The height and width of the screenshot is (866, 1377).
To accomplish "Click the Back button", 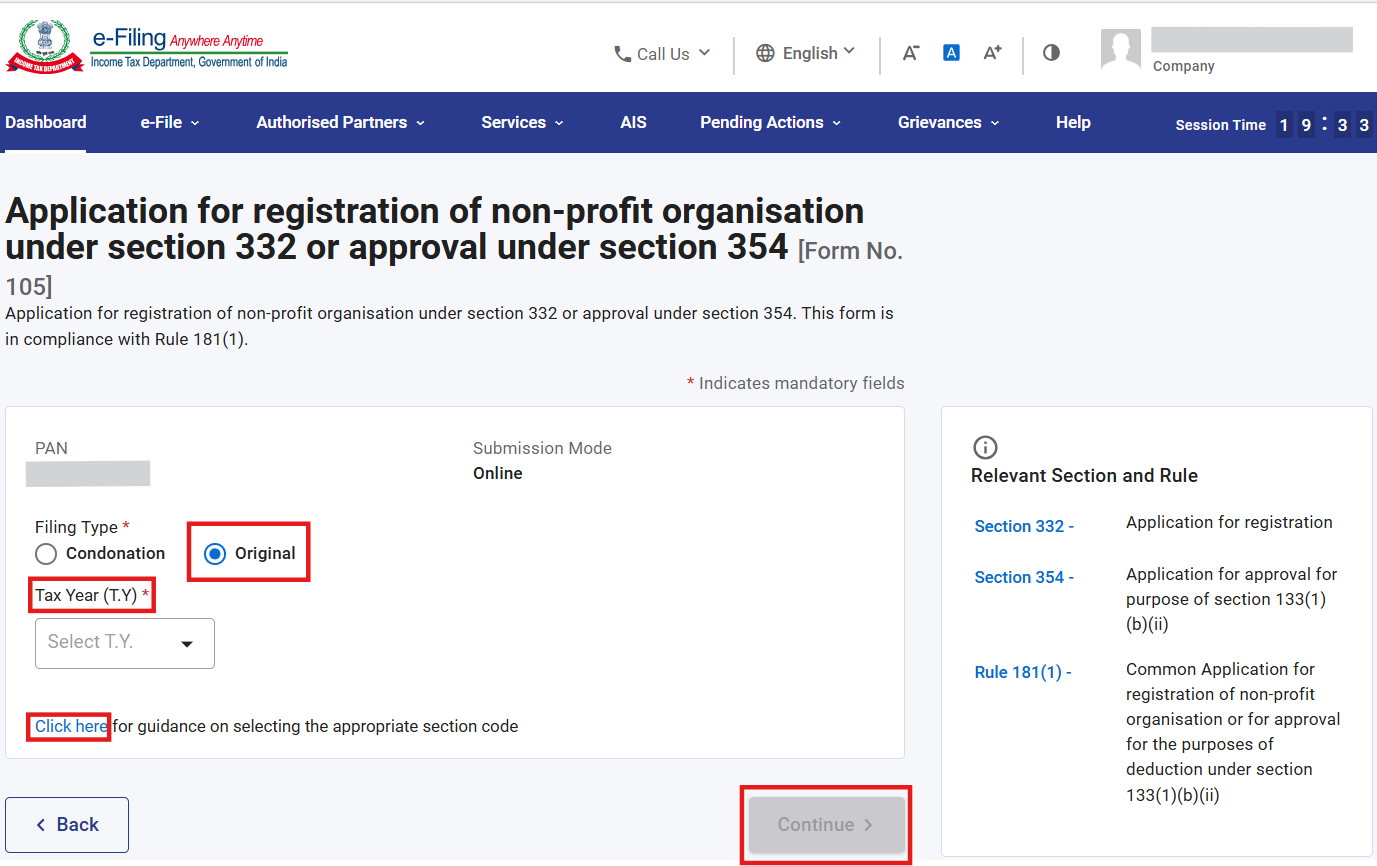I will [x=67, y=825].
